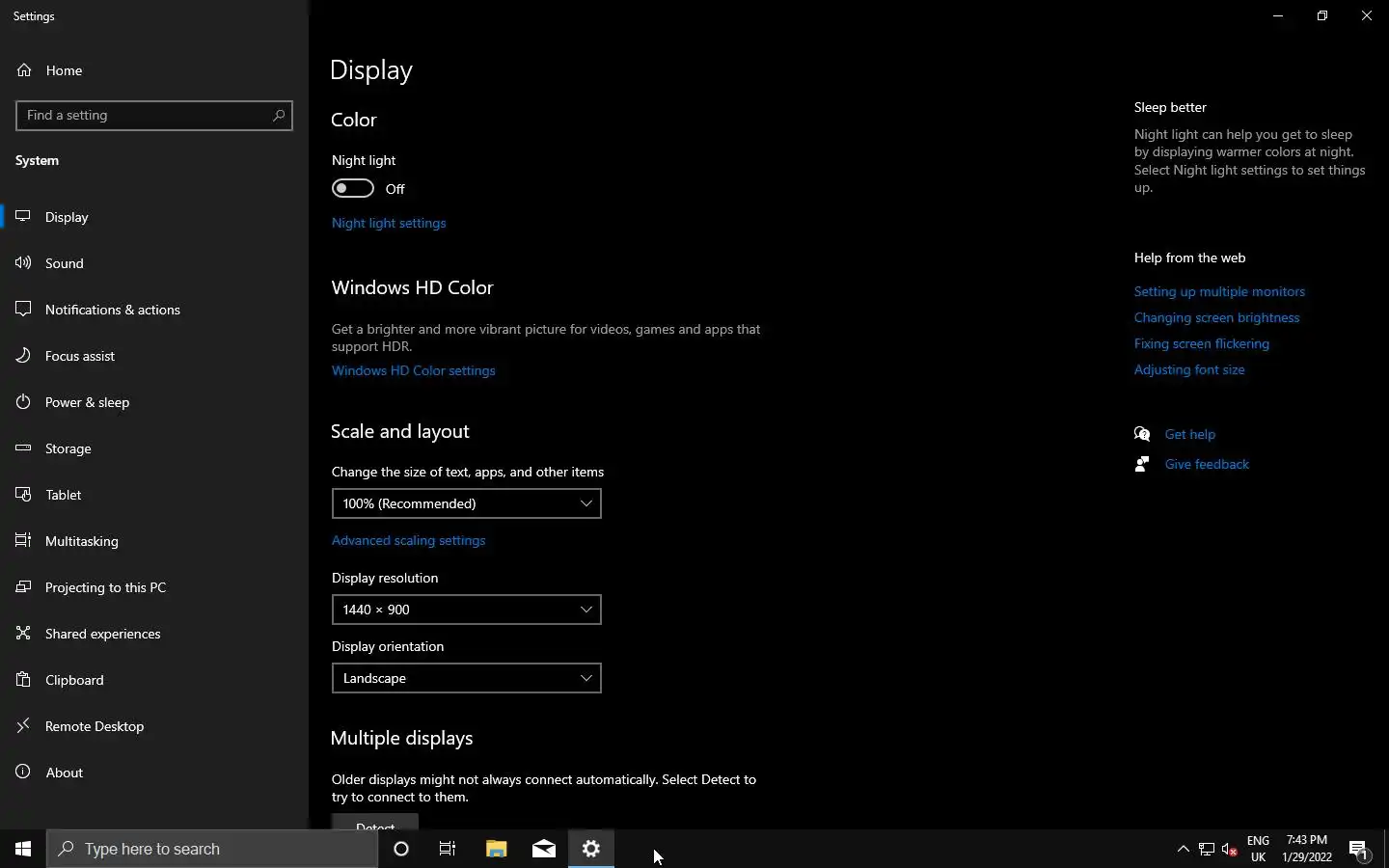
Task: Go to the About page
Action: coord(154,773)
